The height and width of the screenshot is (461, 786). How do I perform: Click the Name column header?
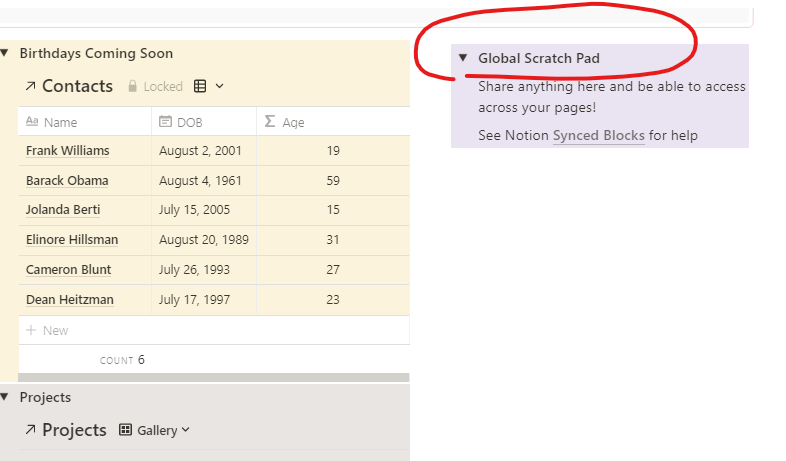click(x=60, y=123)
